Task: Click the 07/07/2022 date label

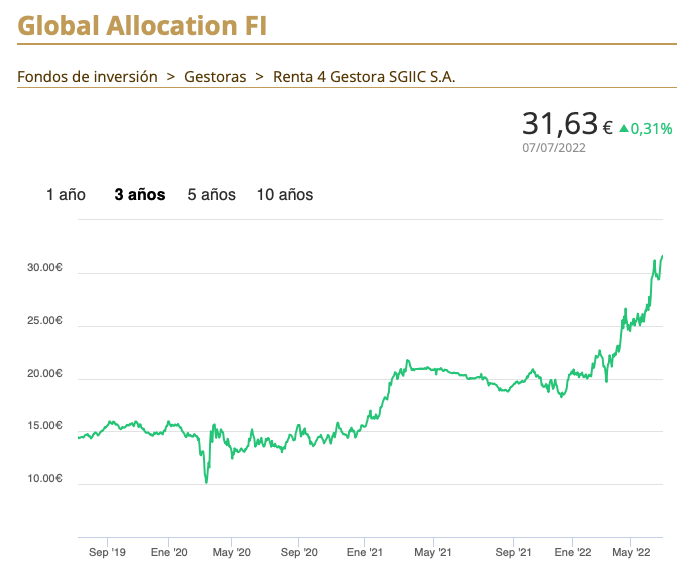Action: pyautogui.click(x=554, y=148)
